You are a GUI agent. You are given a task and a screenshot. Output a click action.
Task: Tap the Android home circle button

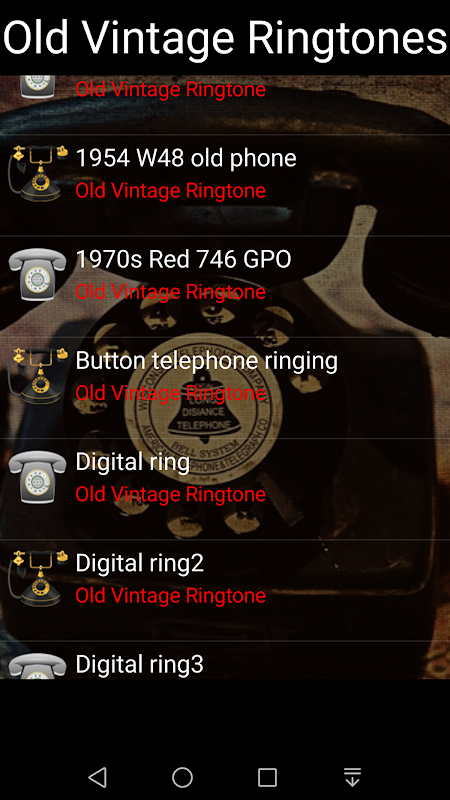click(182, 777)
